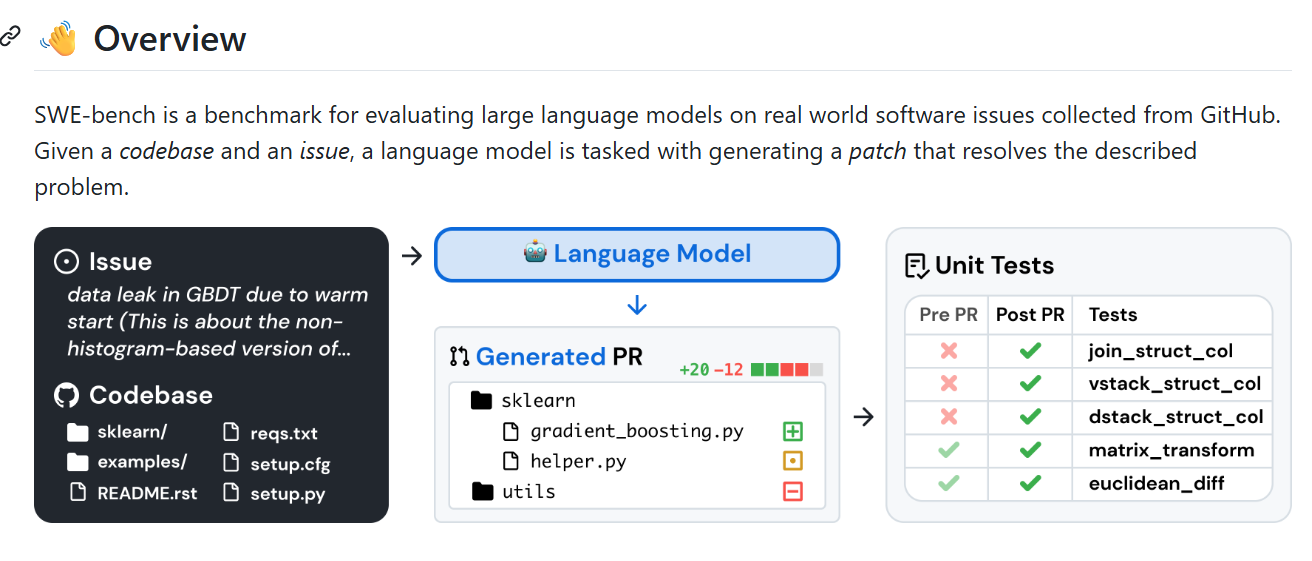Click the Post PR column header

[x=1030, y=315]
